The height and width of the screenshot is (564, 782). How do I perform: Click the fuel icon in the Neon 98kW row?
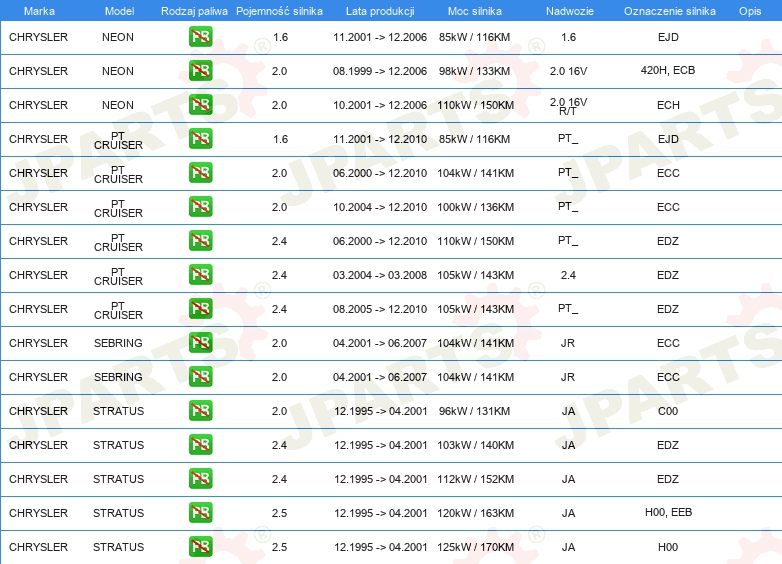pos(200,72)
